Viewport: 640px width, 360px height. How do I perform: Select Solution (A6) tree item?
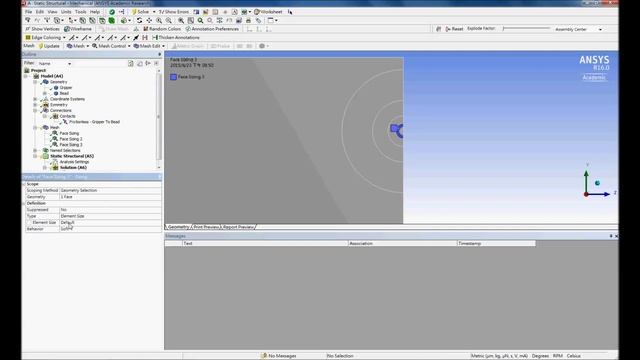point(73,168)
